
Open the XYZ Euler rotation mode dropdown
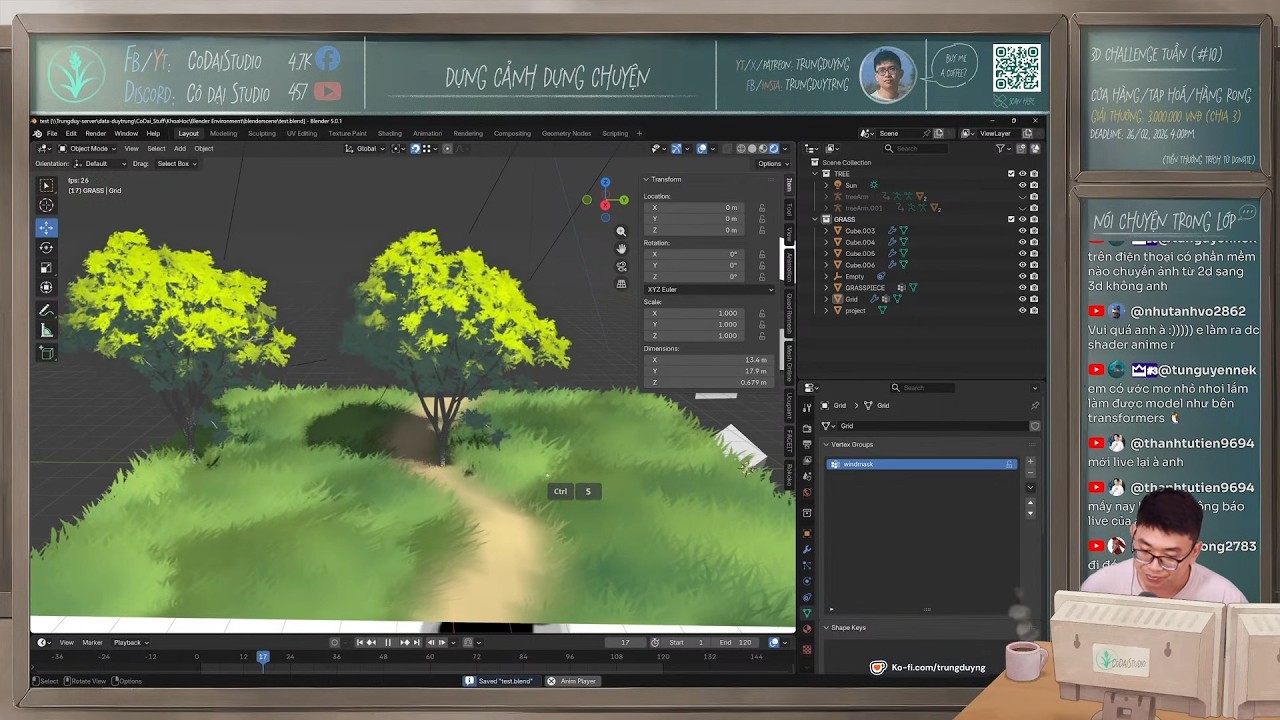(x=708, y=289)
